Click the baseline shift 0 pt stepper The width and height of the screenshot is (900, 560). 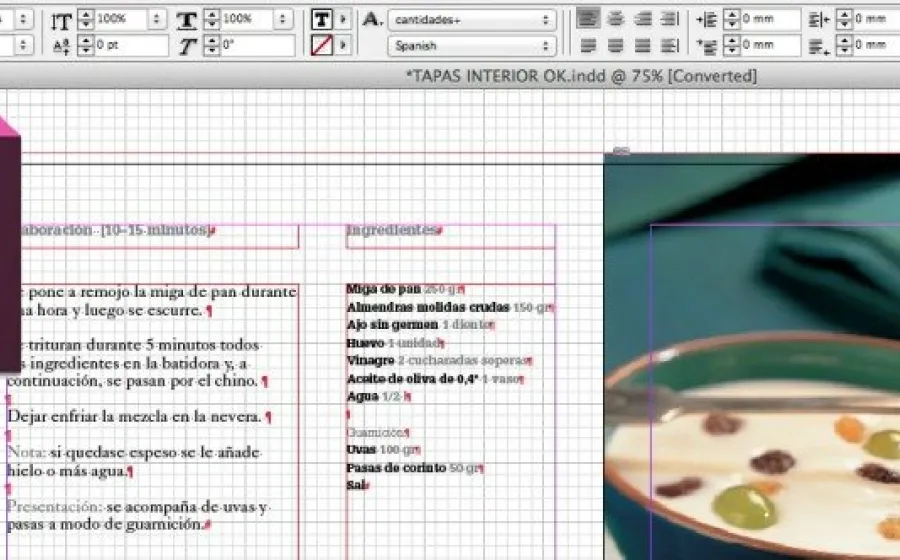click(x=86, y=45)
